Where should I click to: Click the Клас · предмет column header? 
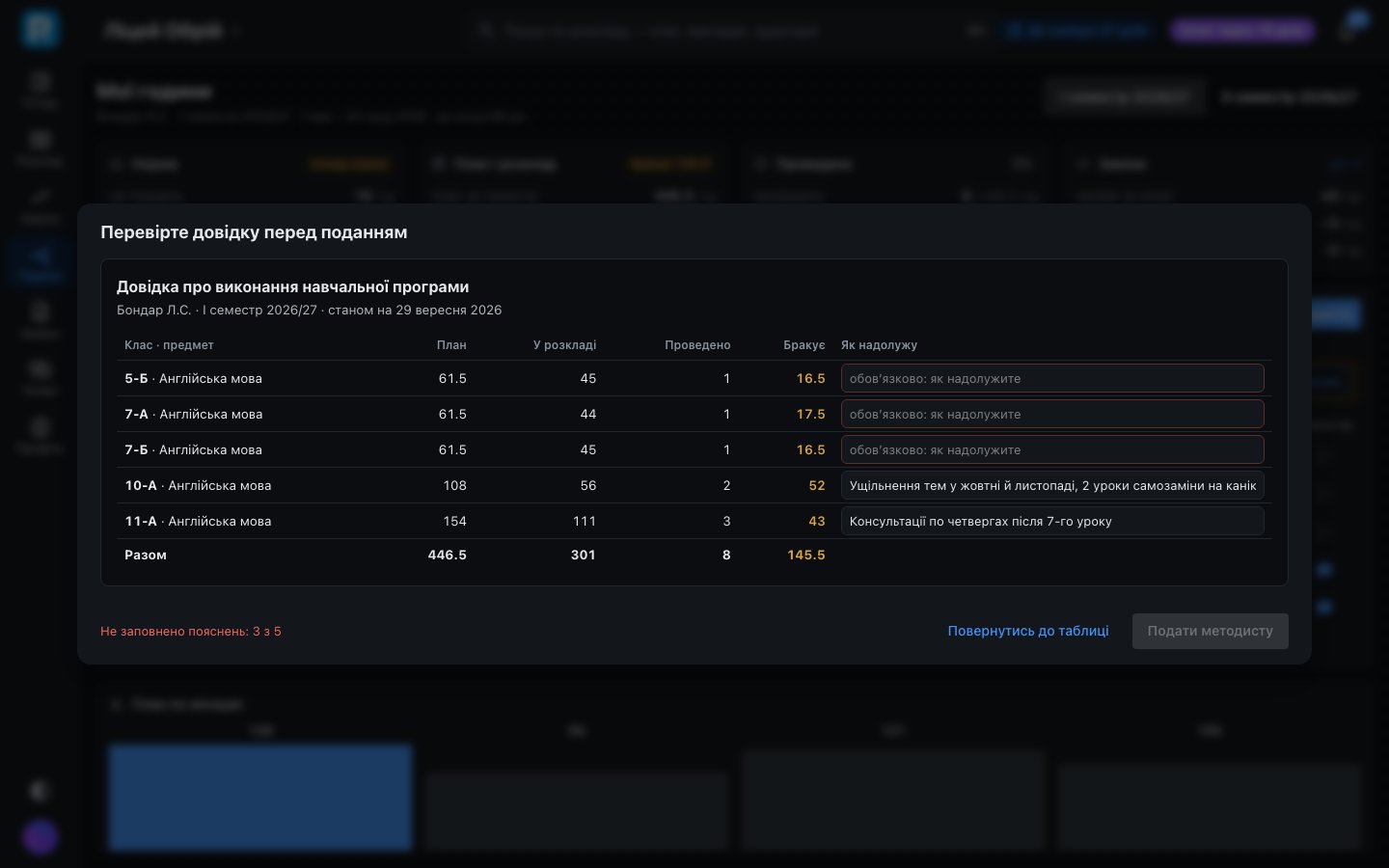pos(169,344)
